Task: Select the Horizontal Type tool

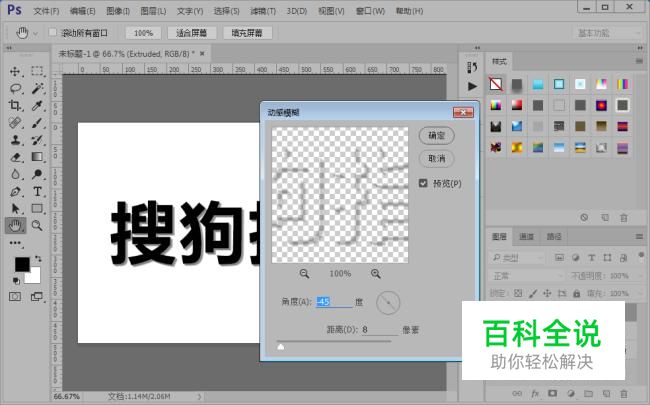Action: [37, 192]
